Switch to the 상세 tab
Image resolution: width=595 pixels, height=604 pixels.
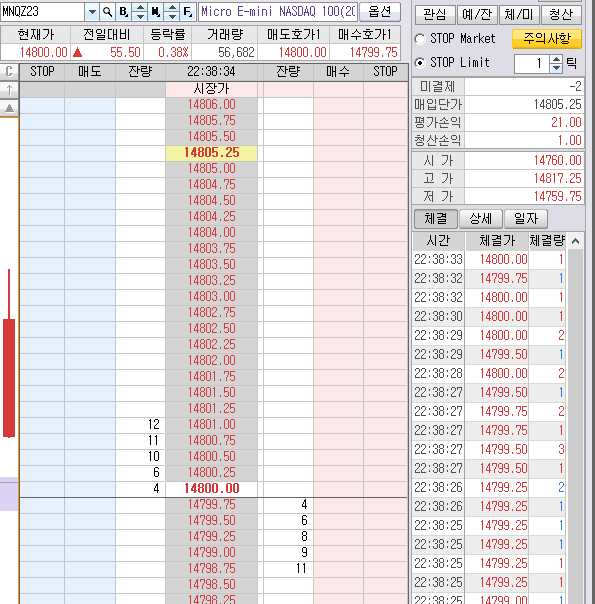click(481, 219)
